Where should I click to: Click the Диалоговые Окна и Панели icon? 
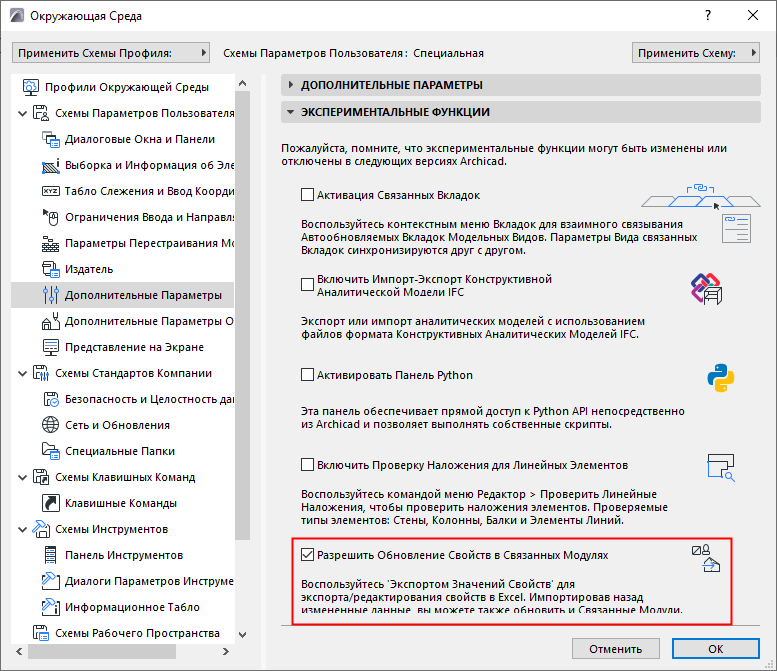click(51, 139)
